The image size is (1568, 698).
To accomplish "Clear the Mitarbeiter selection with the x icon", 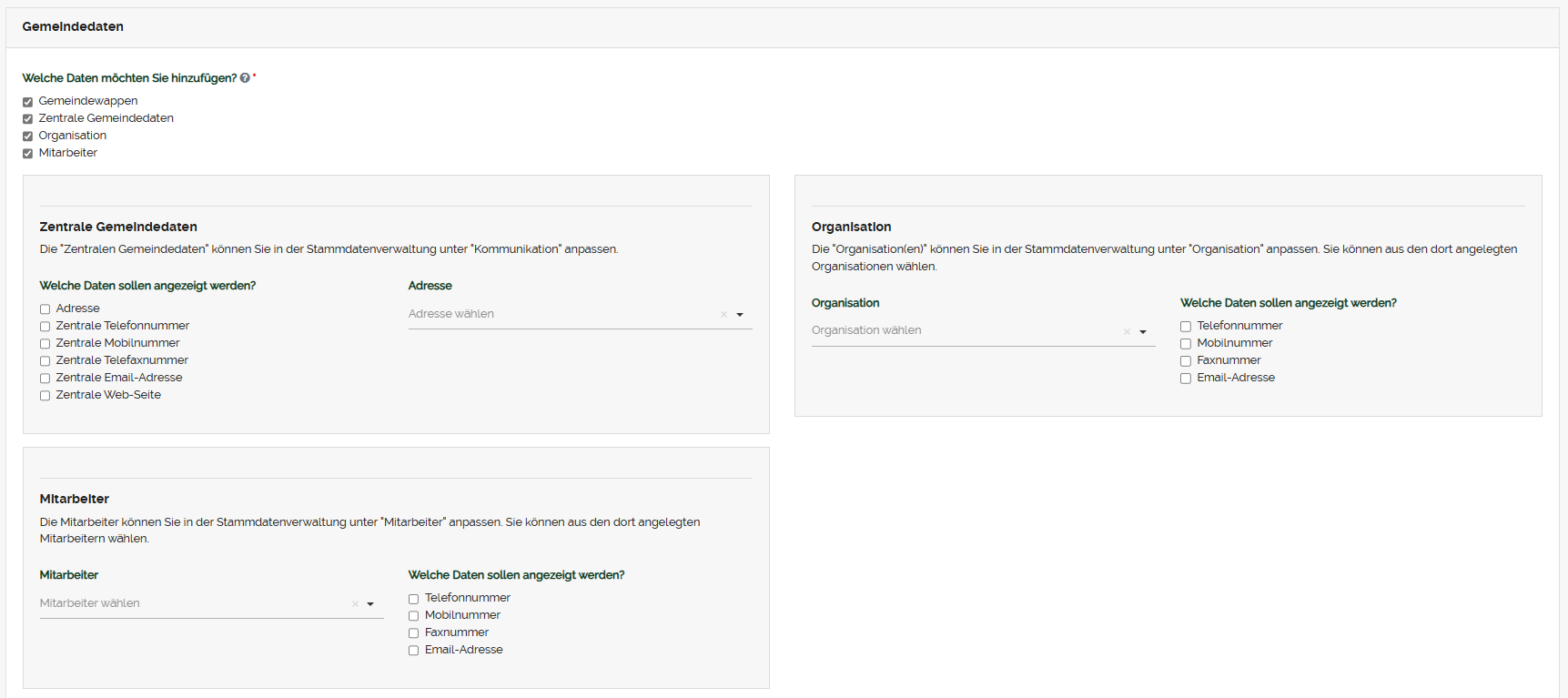I will (x=355, y=603).
